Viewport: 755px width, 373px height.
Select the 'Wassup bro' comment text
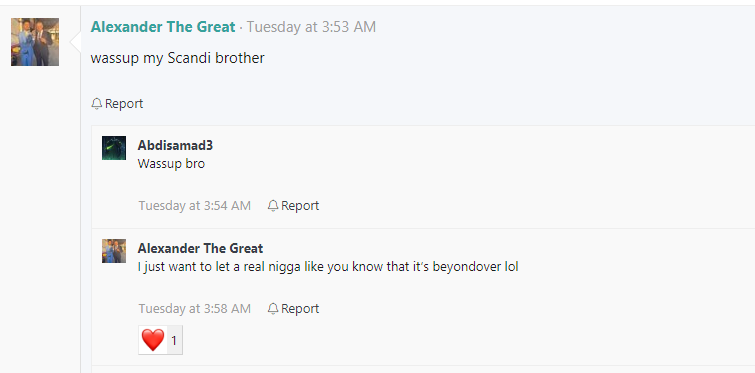tap(171, 164)
